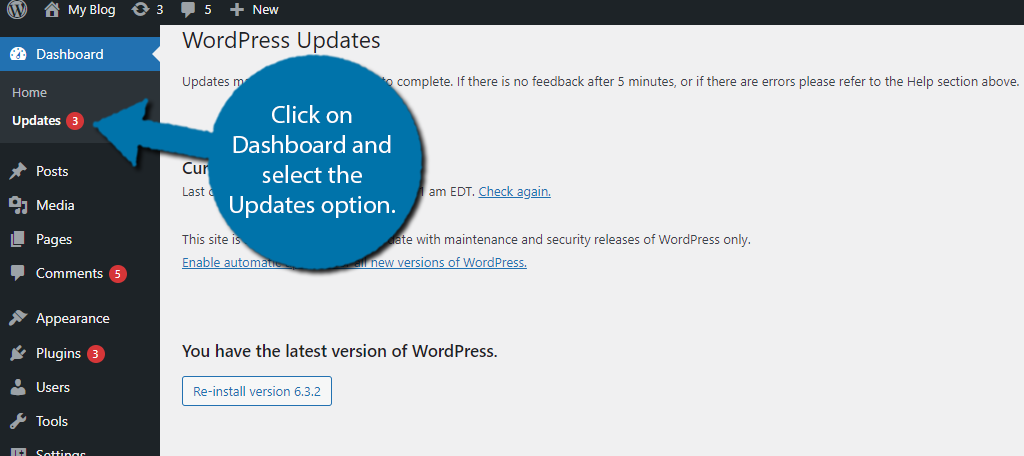Open the comments bubble icon in the admin bar

(188, 10)
